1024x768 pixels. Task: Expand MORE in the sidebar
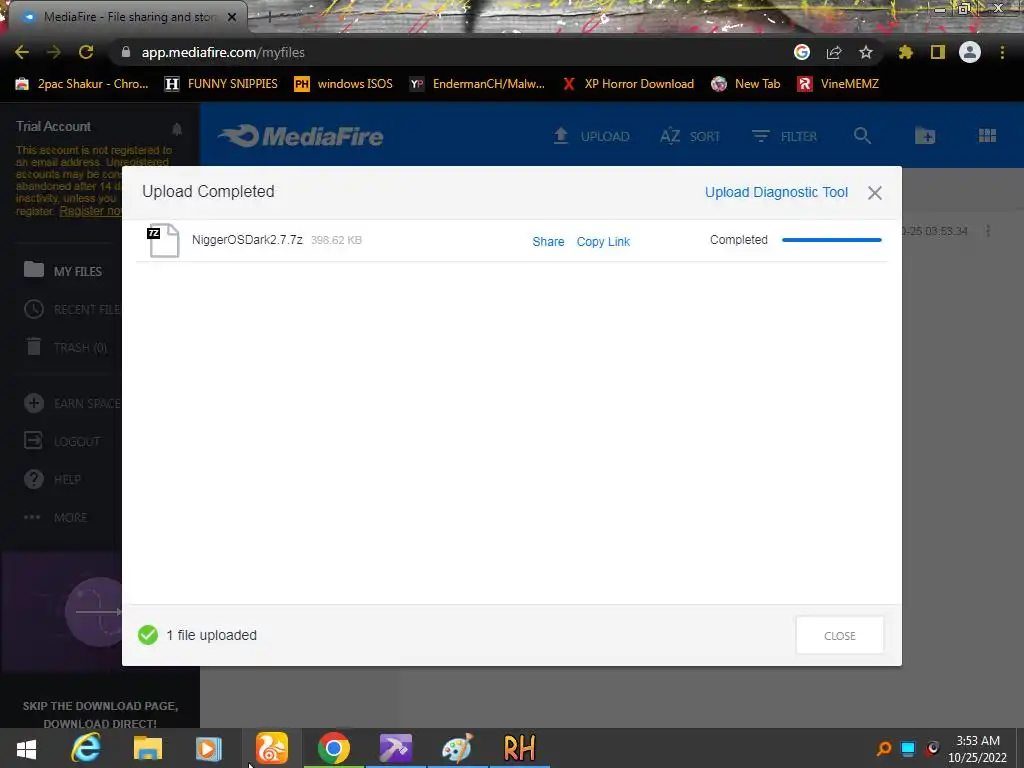tap(56, 517)
